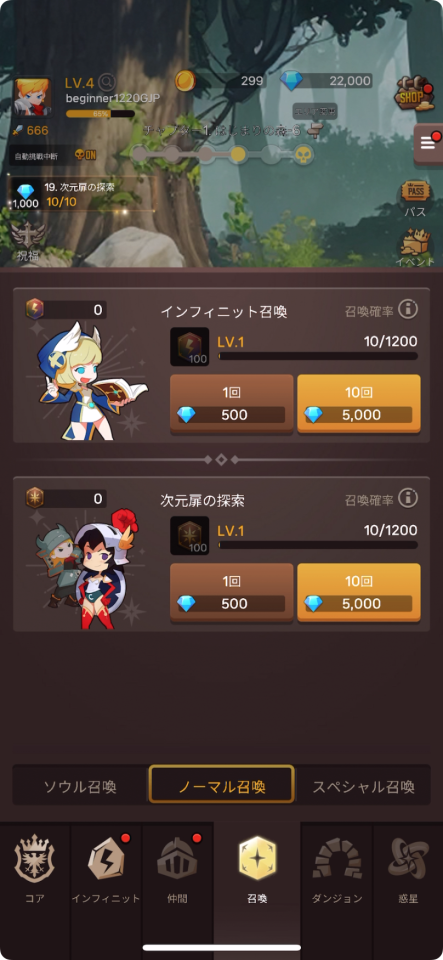443x960 pixels.
Task: Open the コア bottom navigation item
Action: 35,870
